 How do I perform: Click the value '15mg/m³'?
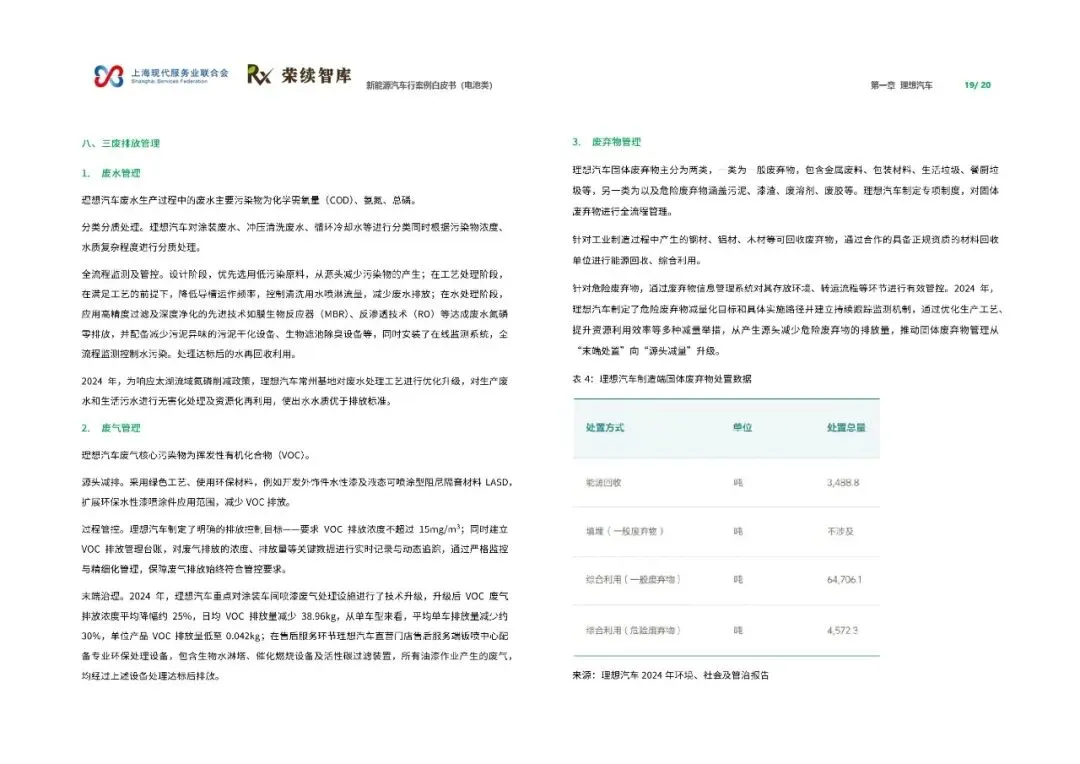(439, 529)
